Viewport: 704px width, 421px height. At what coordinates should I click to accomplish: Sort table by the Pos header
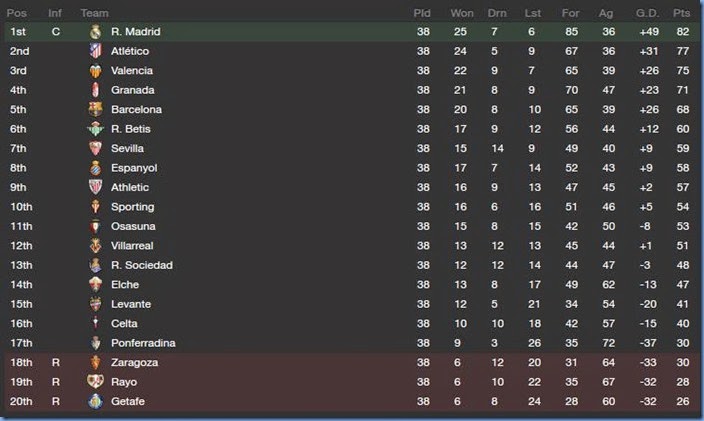(x=18, y=13)
